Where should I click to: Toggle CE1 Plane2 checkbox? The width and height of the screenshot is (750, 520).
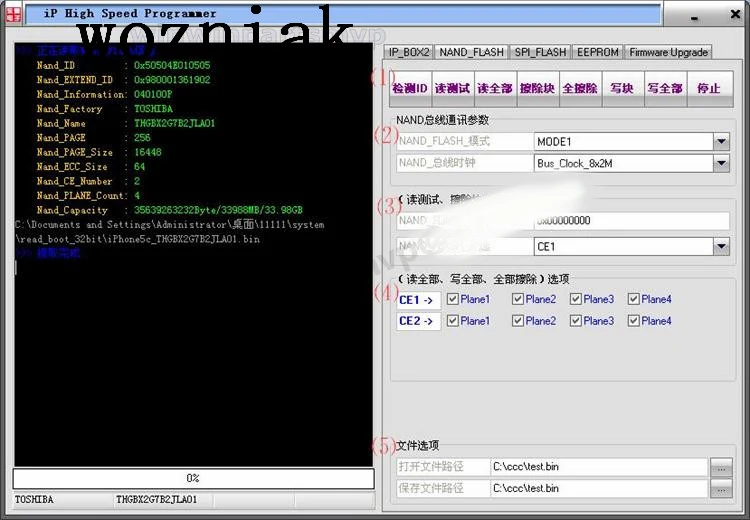pyautogui.click(x=518, y=299)
